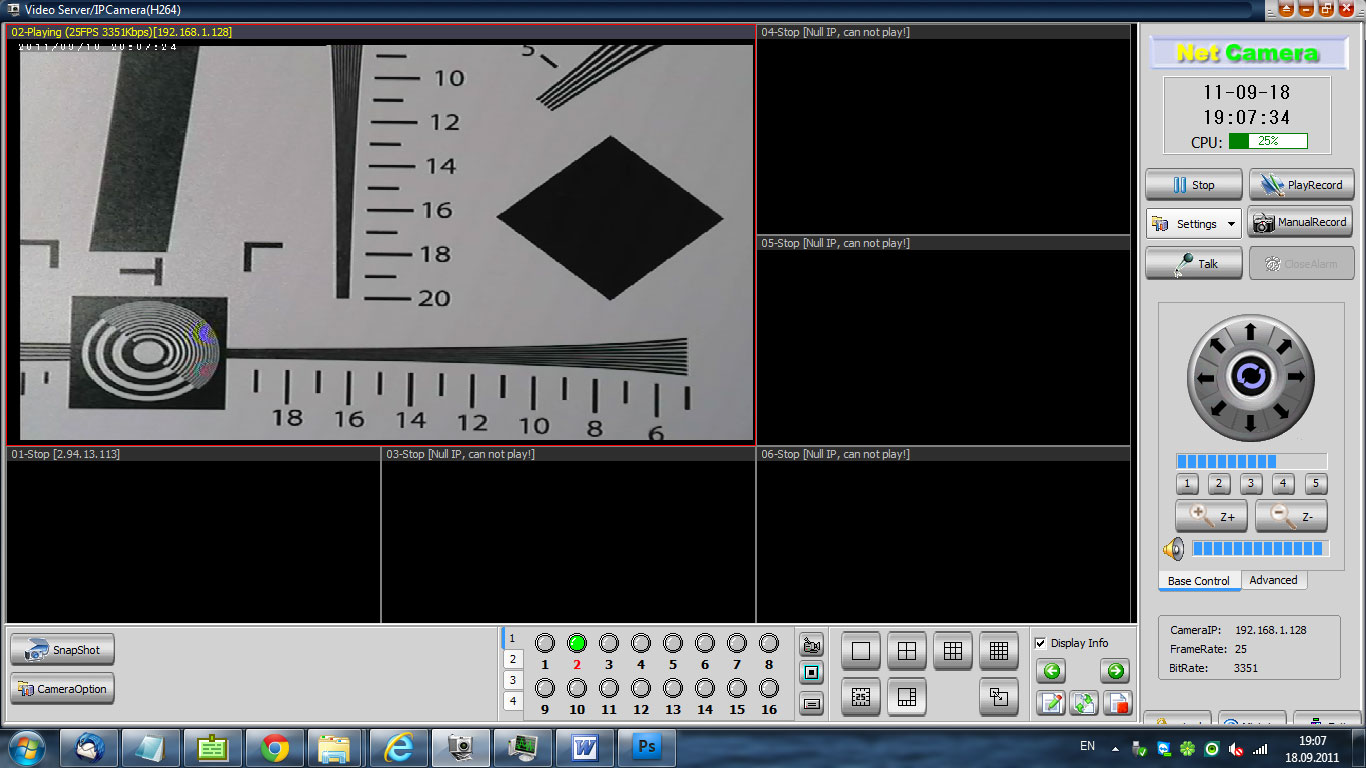Select four-view grid layout icon
This screenshot has height=768, width=1366.
tap(907, 651)
